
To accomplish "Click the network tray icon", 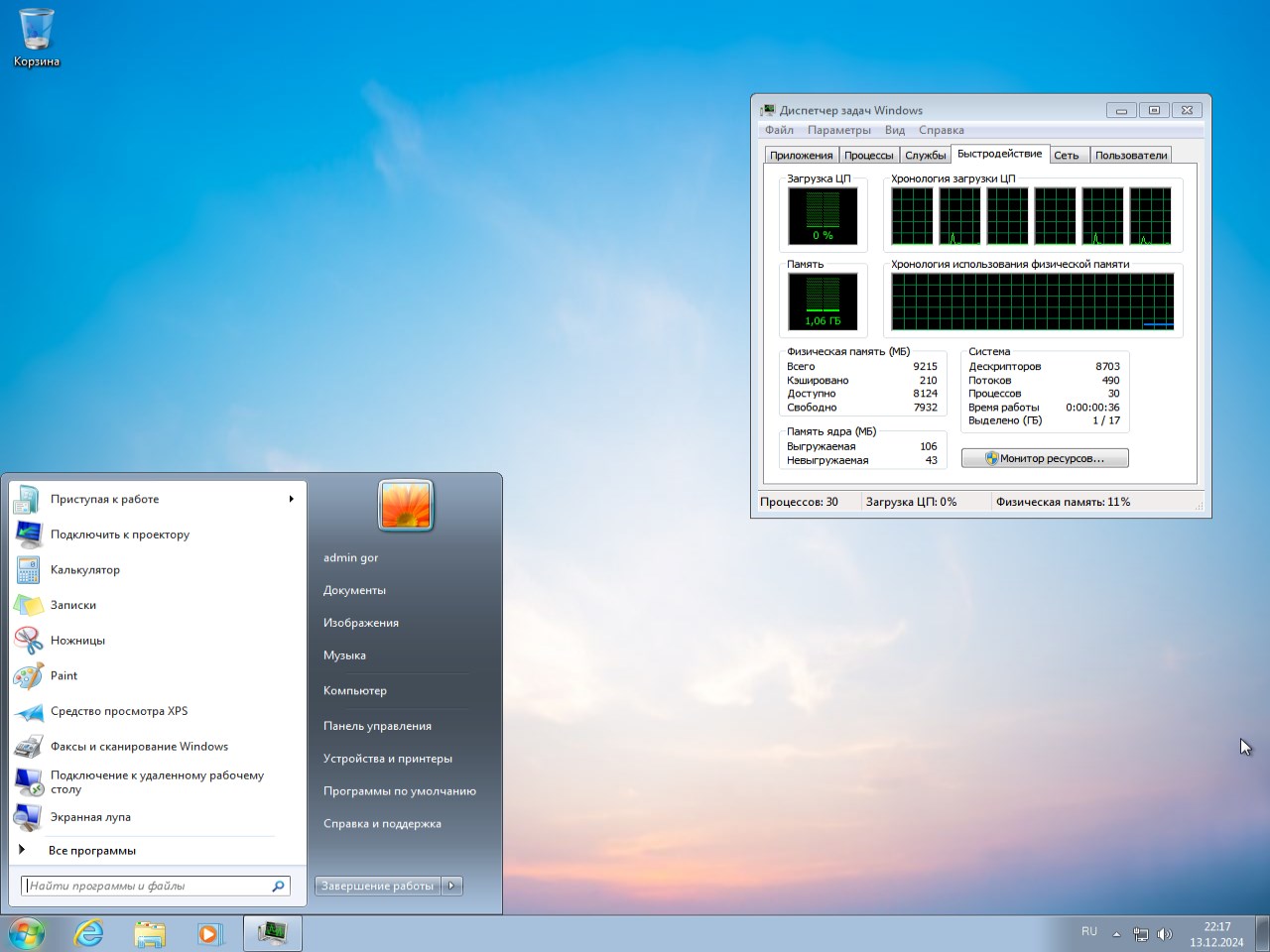I will 1141,934.
